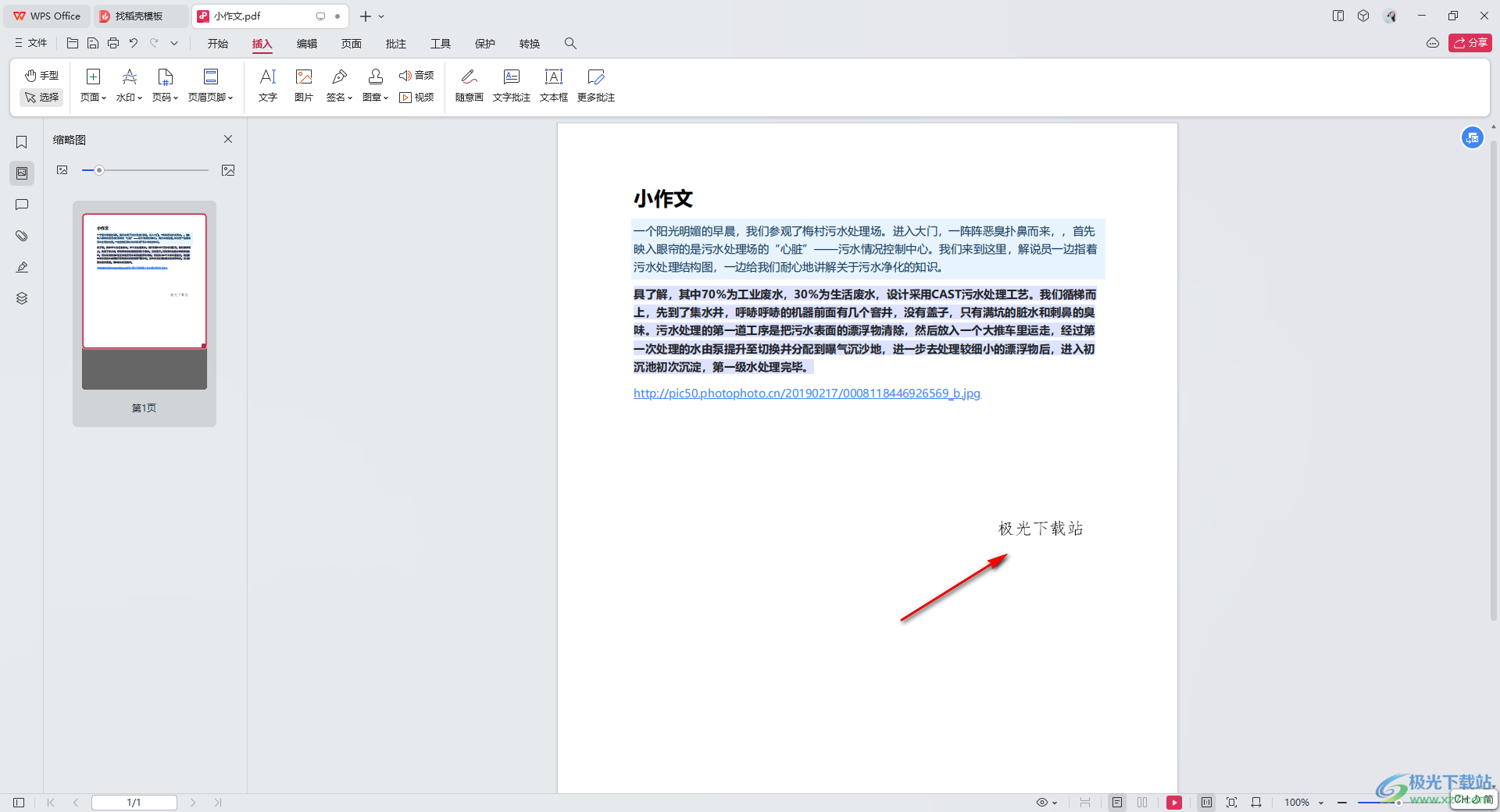
Task: Undo the last action
Action: (x=134, y=44)
